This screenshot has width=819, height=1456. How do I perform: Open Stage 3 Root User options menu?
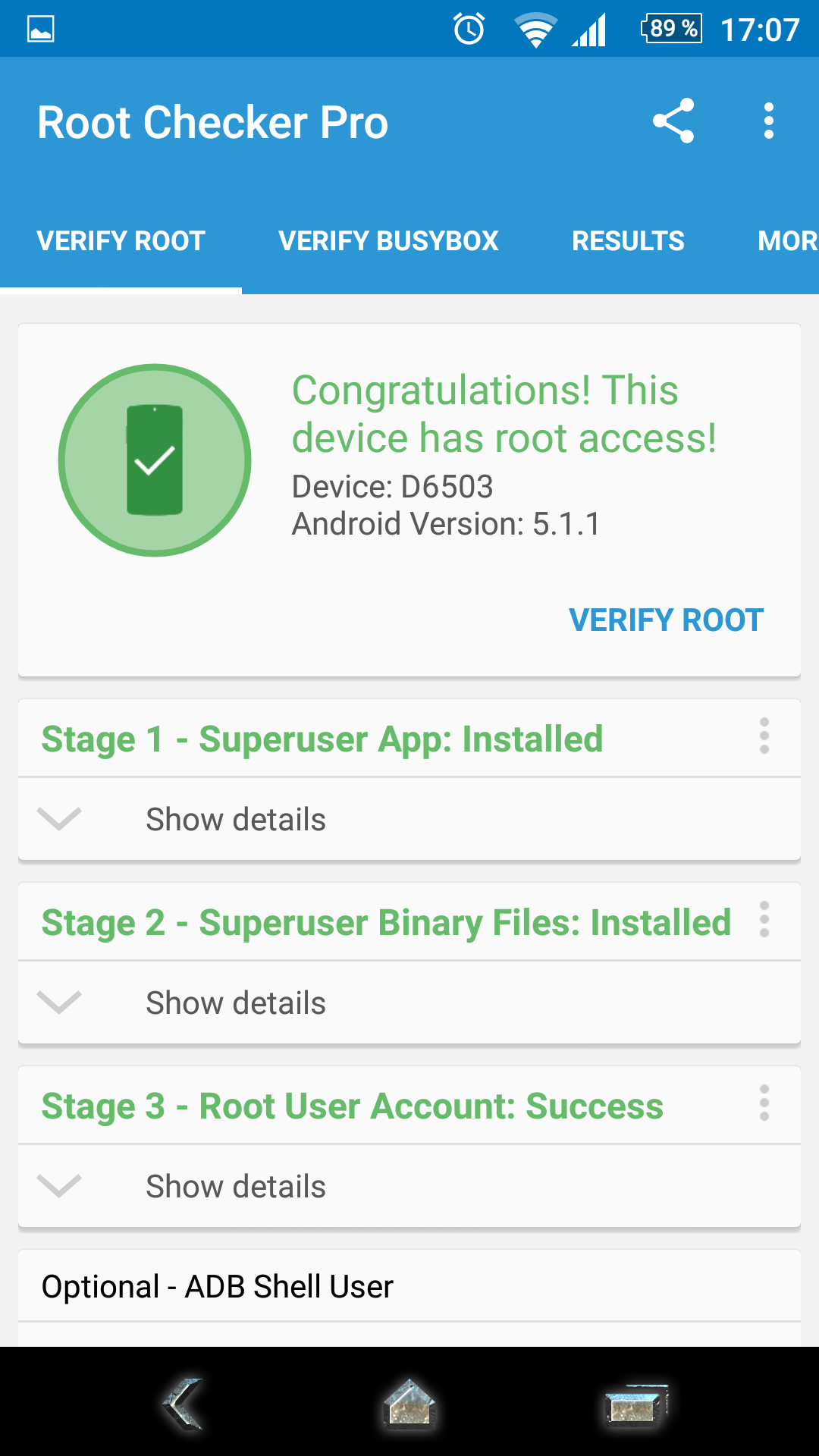[x=764, y=1103]
